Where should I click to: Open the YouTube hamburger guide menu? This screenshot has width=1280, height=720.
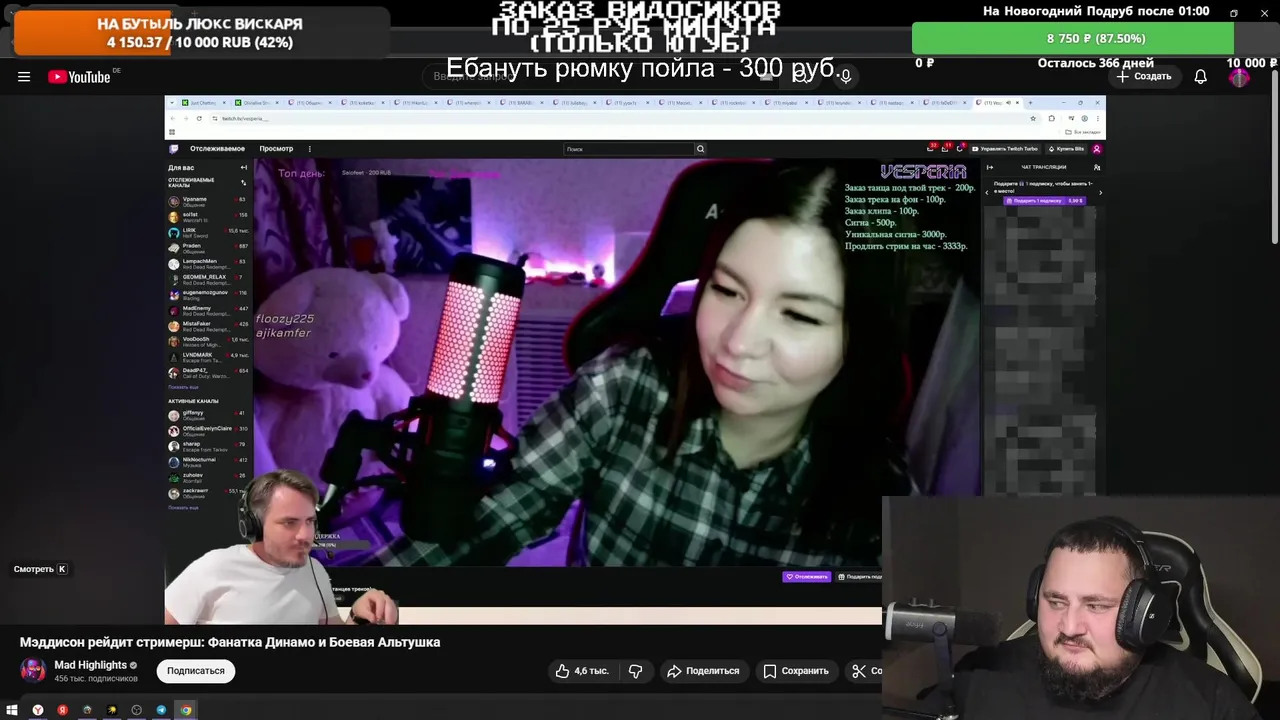[24, 77]
